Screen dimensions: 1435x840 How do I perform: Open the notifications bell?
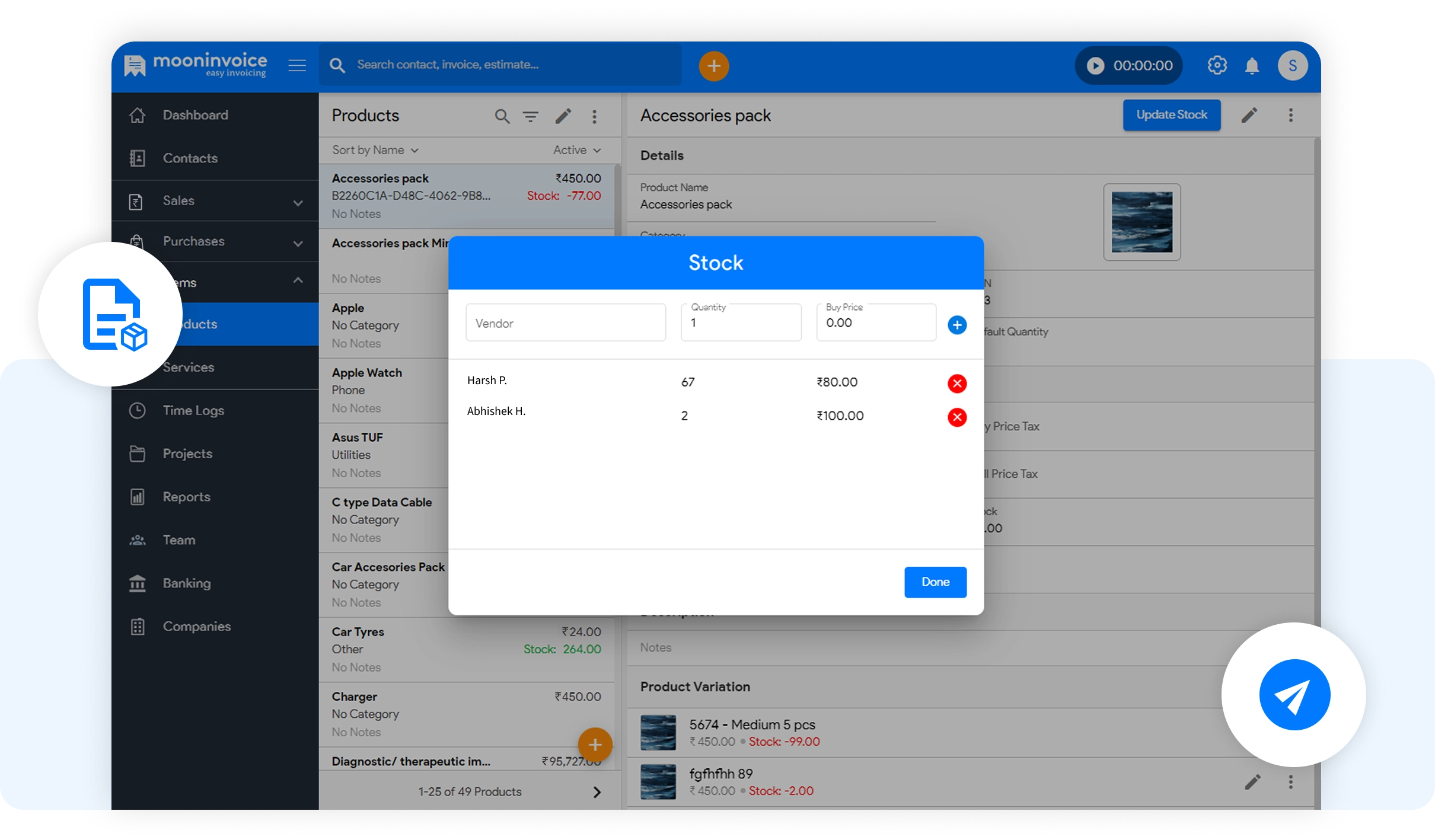(x=1252, y=65)
